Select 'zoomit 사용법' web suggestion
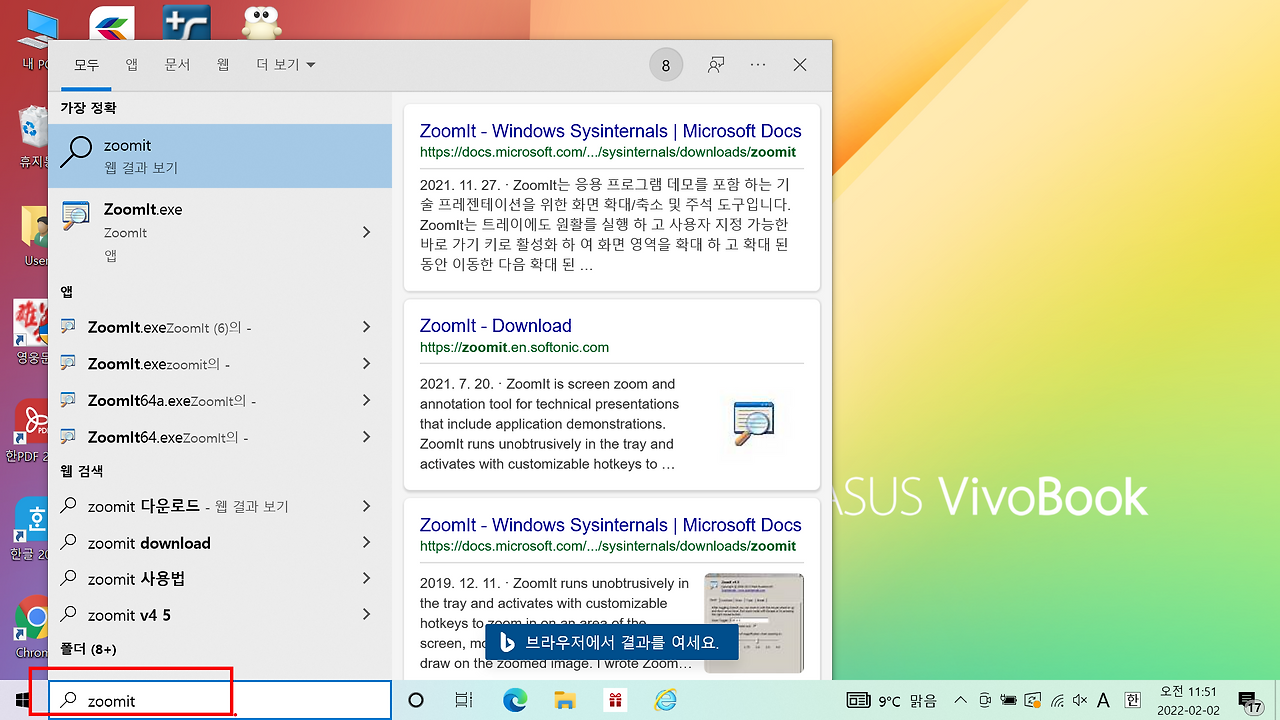This screenshot has height=720, width=1280. tap(196, 578)
